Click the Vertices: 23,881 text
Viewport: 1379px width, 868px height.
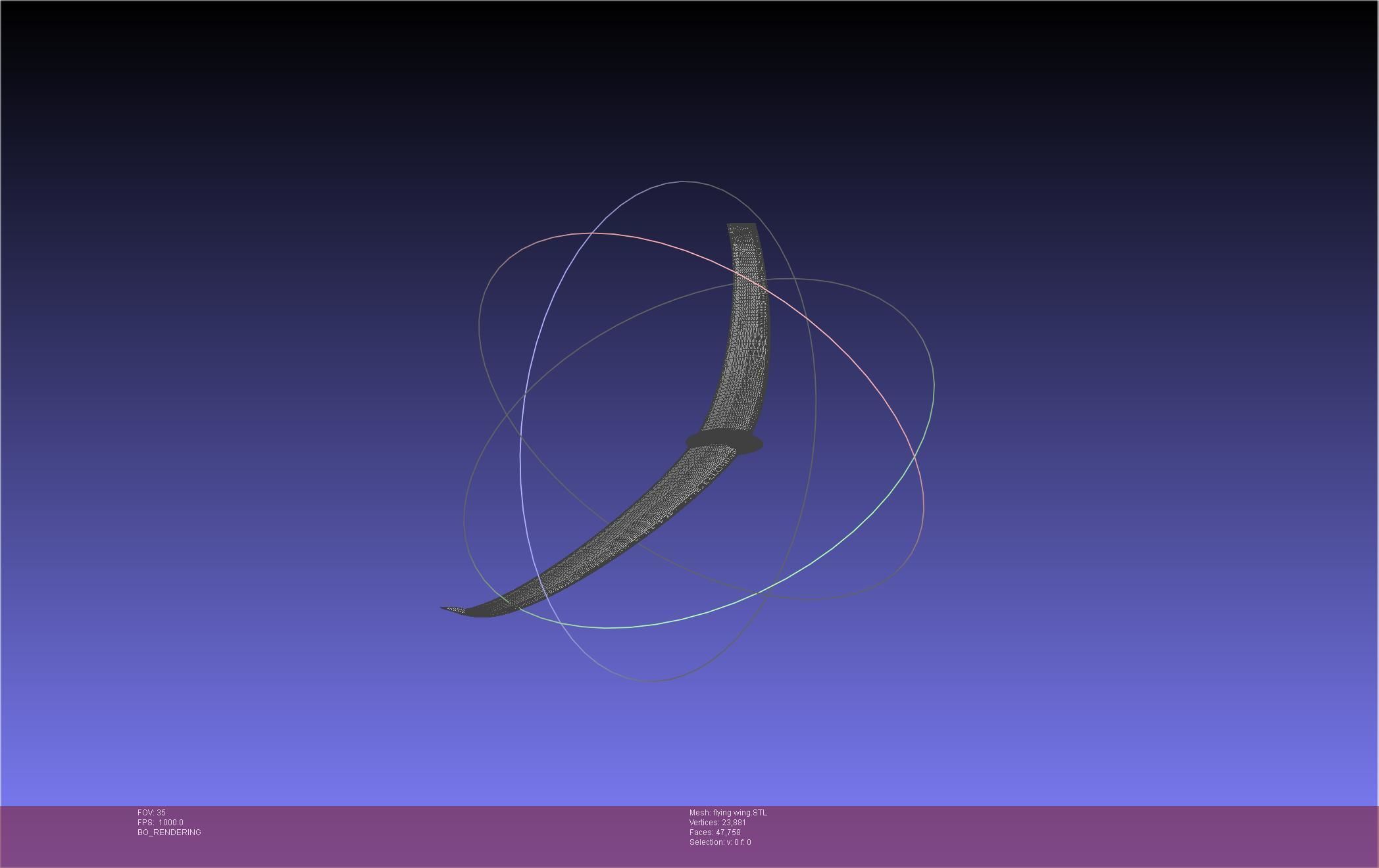(x=718, y=823)
